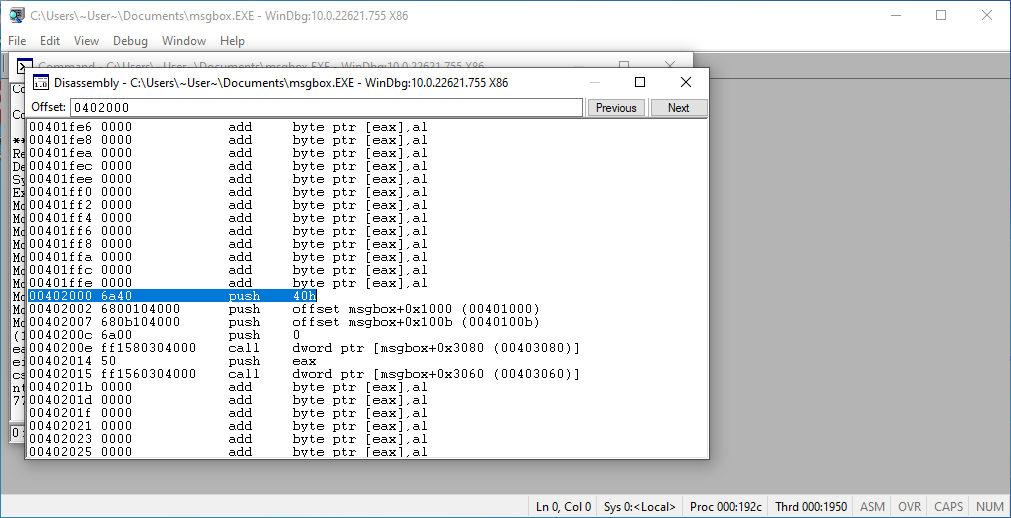The height and width of the screenshot is (518, 1011).
Task: Click the Command window icon behind Disassembly
Action: coord(22,67)
